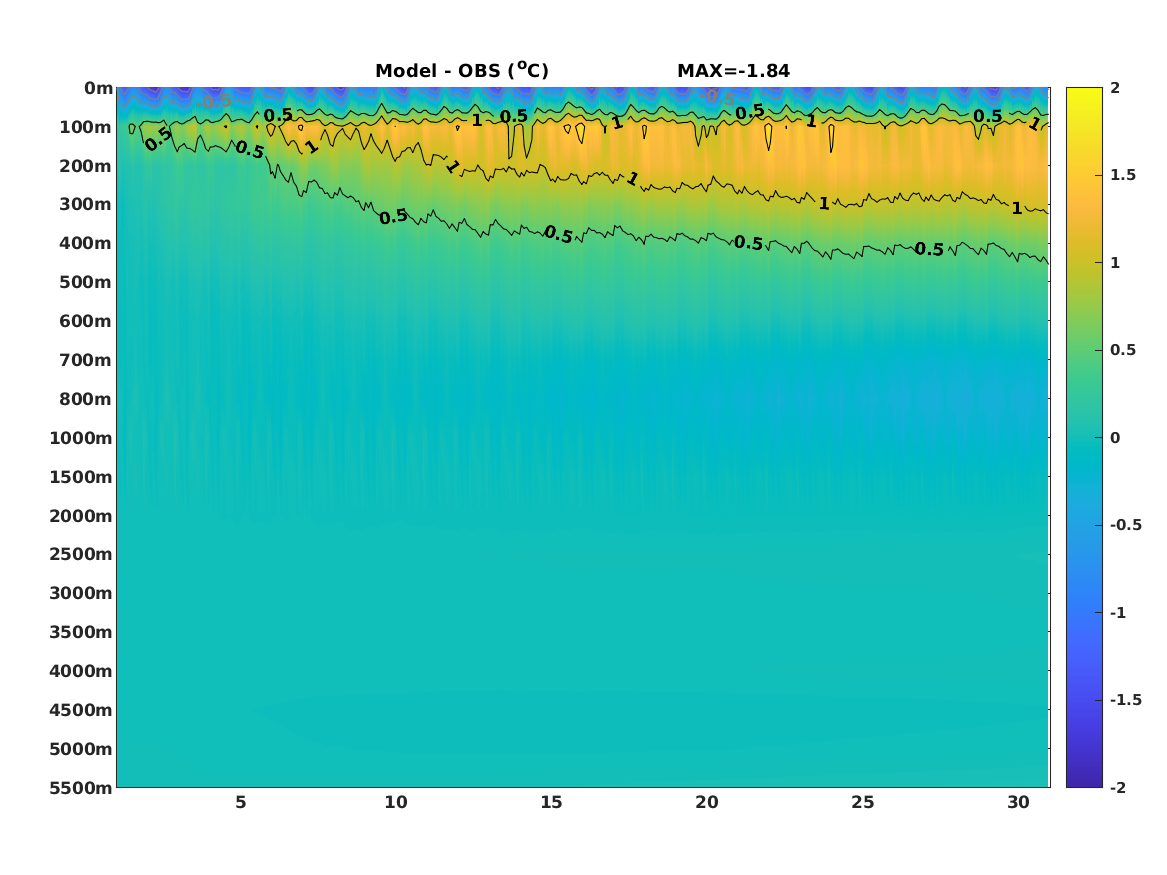Image resolution: width=1167 pixels, height=875 pixels.
Task: Click the '2000m' depth tick label
Action: pyautogui.click(x=81, y=516)
